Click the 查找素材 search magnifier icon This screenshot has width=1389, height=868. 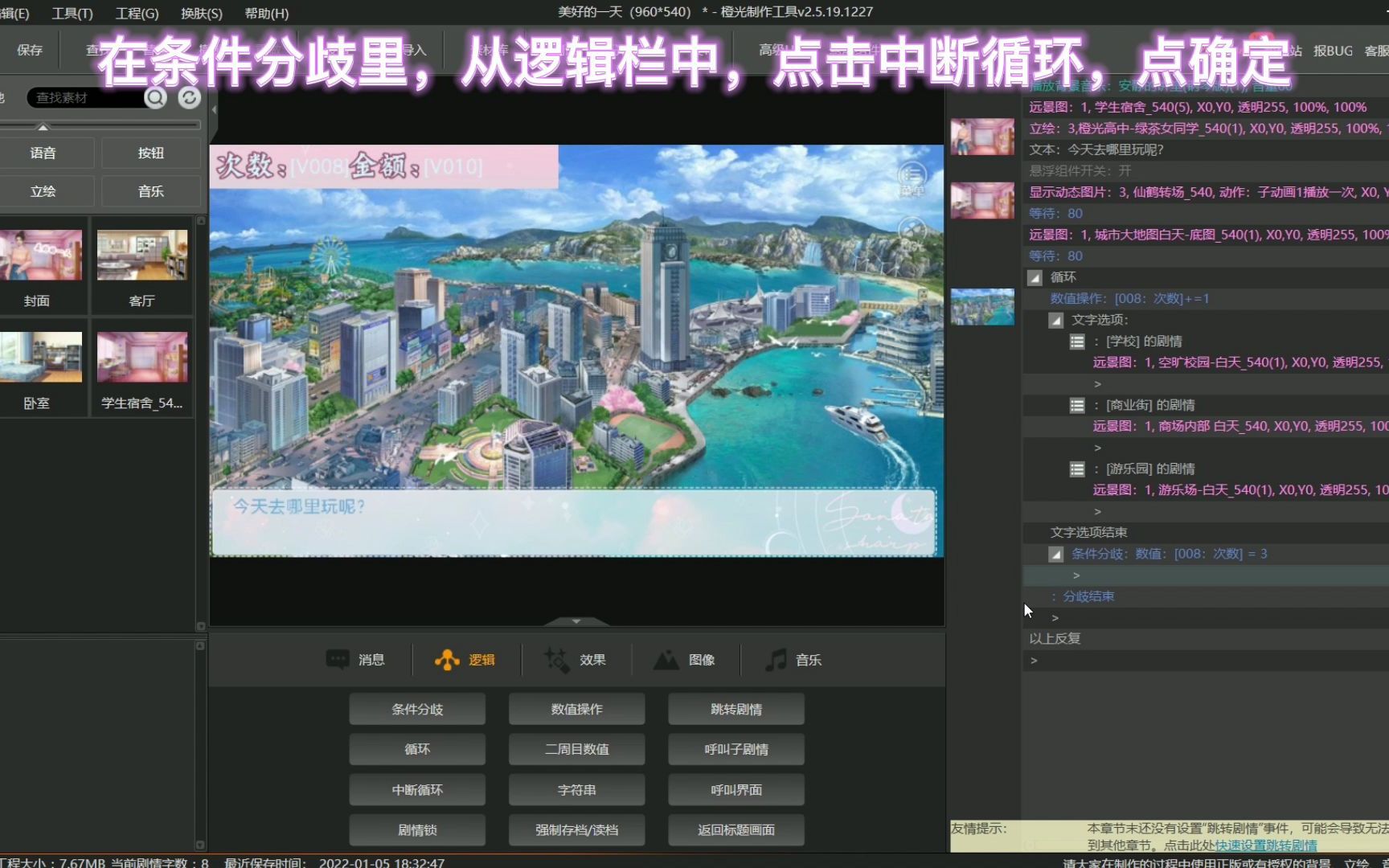(x=155, y=97)
